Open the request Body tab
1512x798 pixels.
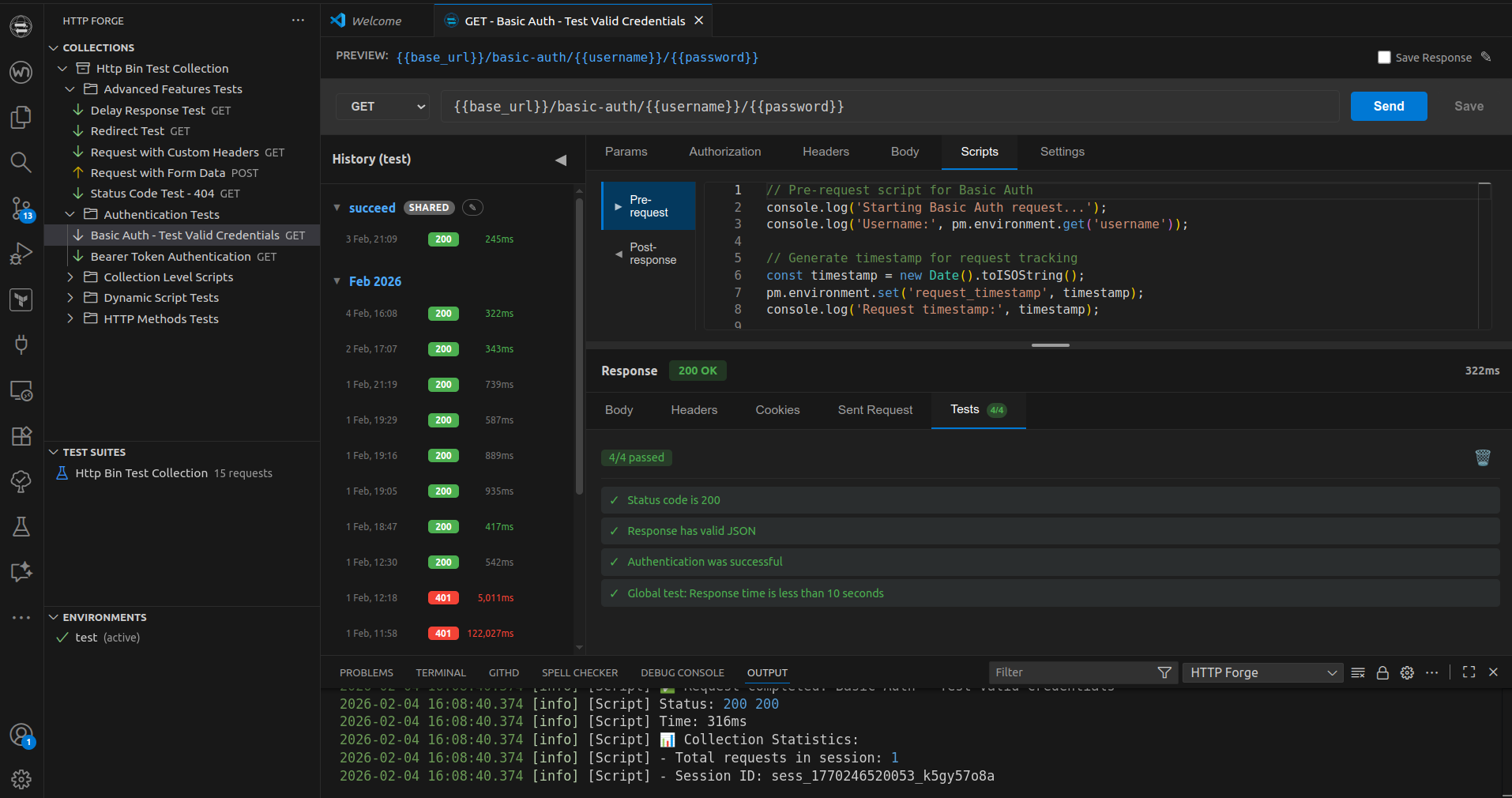[905, 152]
